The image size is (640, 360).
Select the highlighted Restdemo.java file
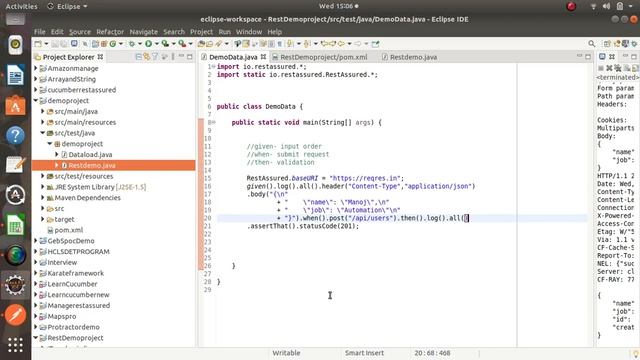pos(91,165)
